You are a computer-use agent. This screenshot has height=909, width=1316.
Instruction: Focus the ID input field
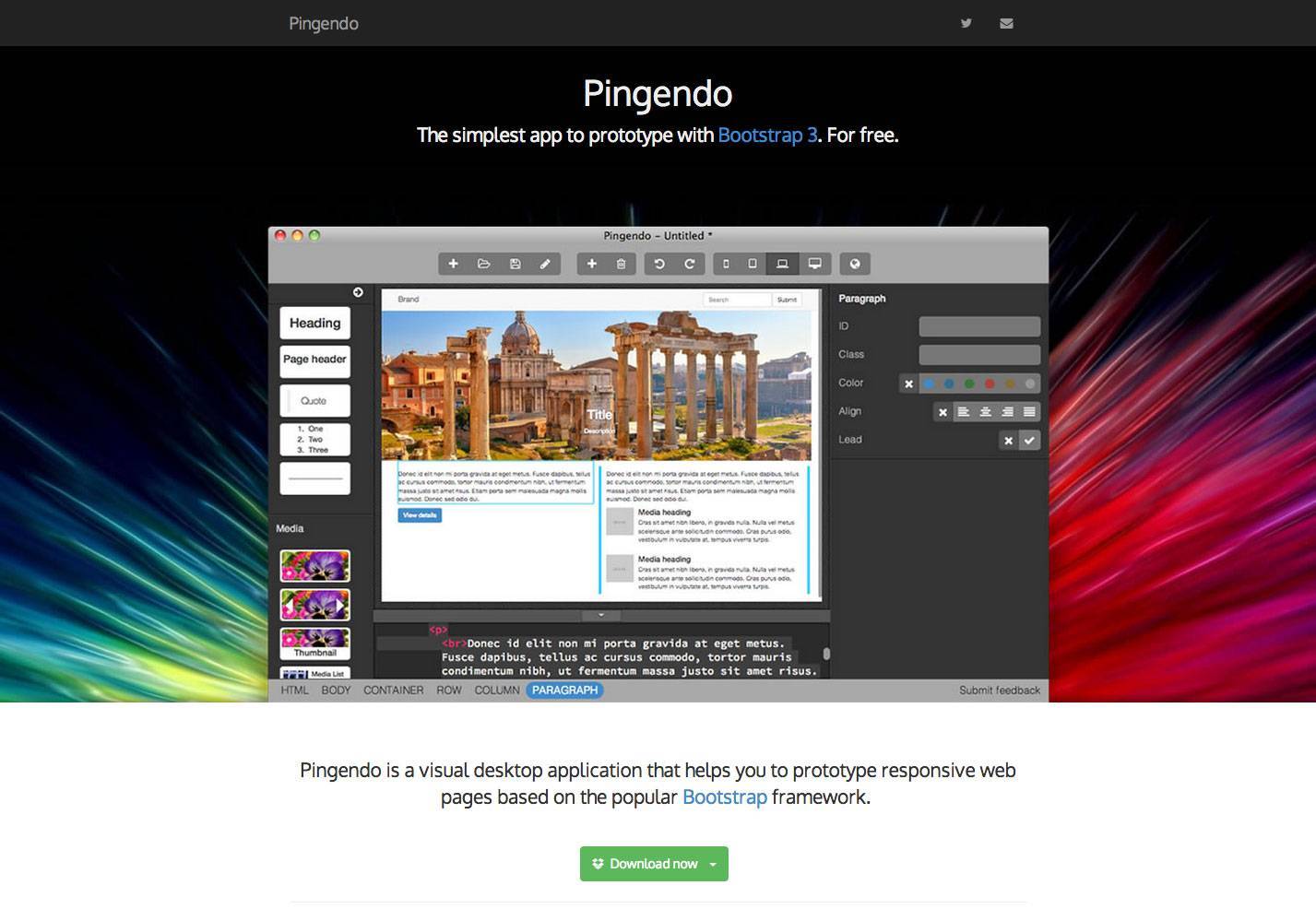click(979, 326)
